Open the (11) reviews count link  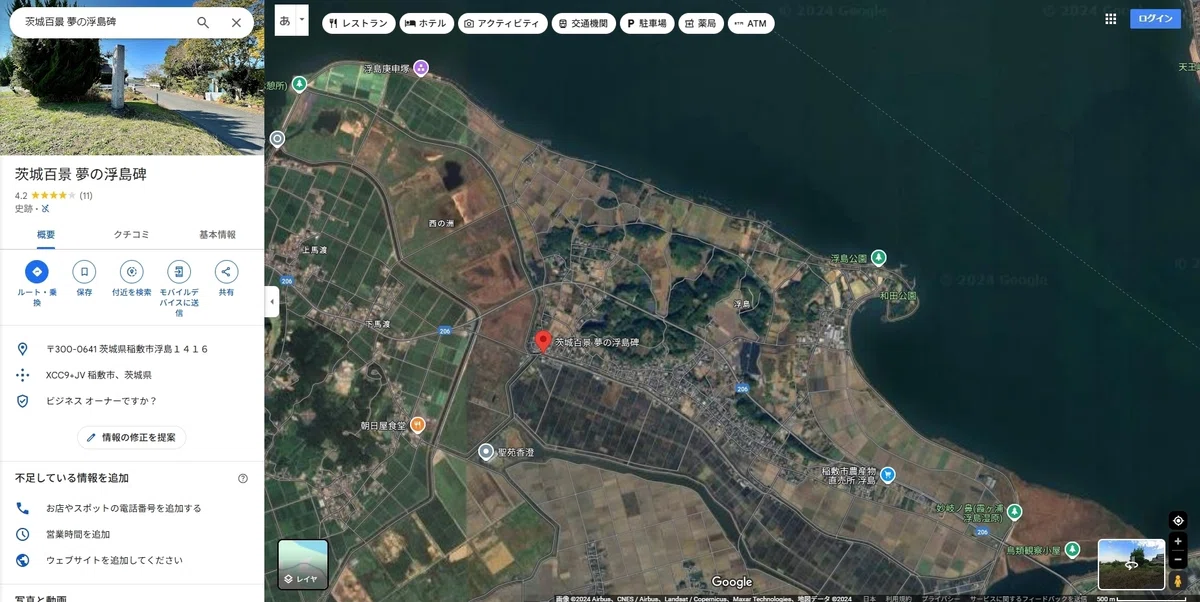tap(86, 195)
